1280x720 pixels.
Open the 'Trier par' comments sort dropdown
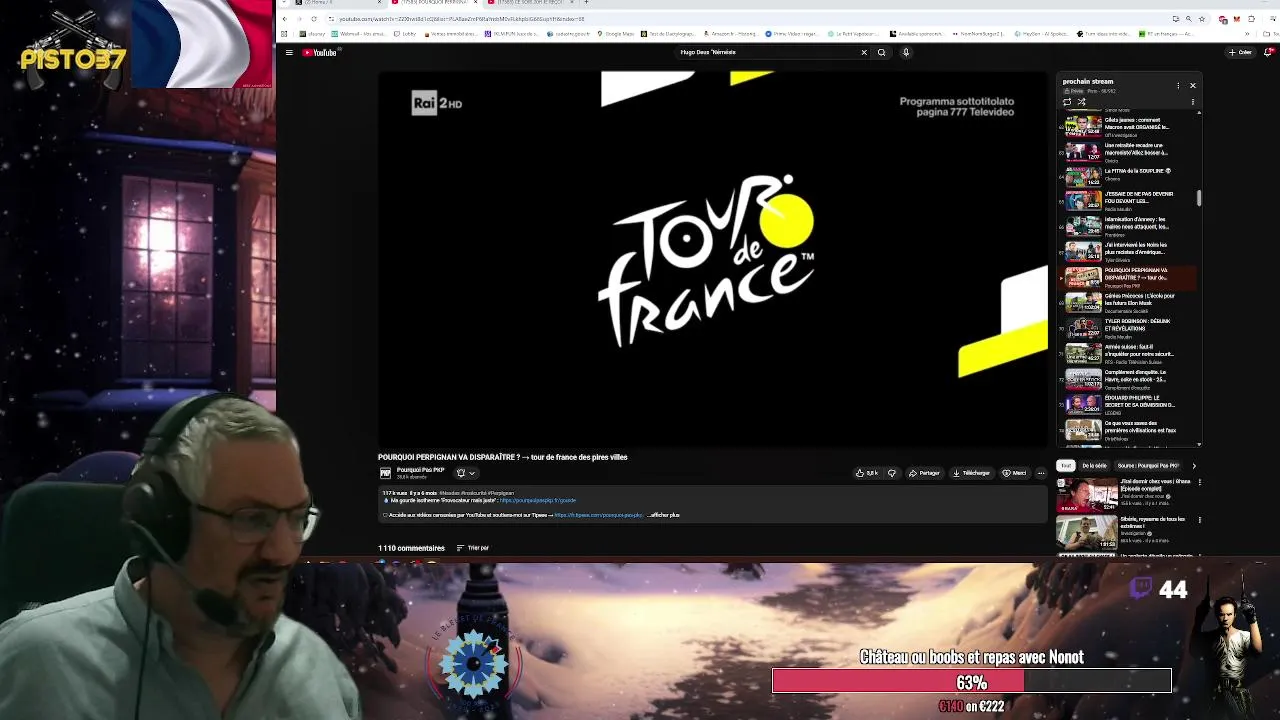473,548
